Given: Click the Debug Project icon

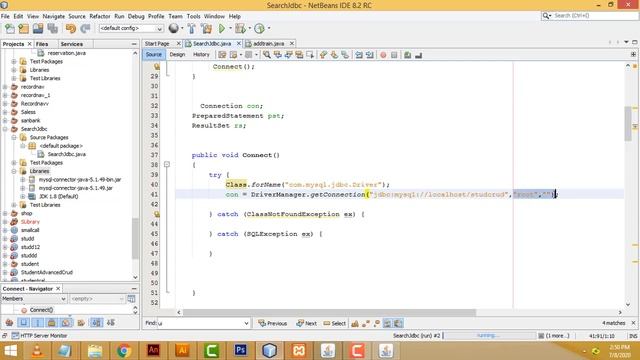Looking at the screenshot, I should (240, 28).
